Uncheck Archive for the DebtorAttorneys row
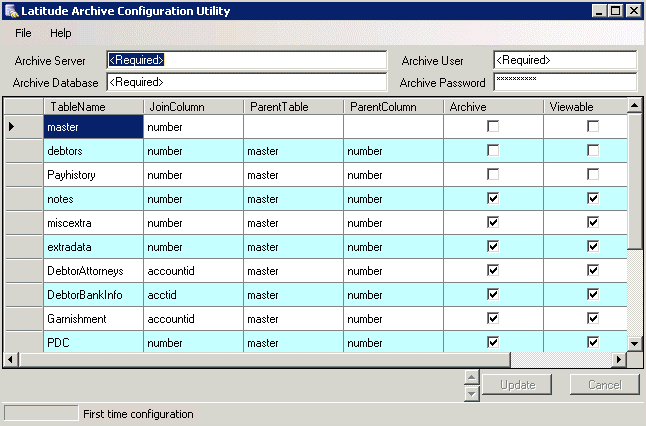 click(x=493, y=270)
